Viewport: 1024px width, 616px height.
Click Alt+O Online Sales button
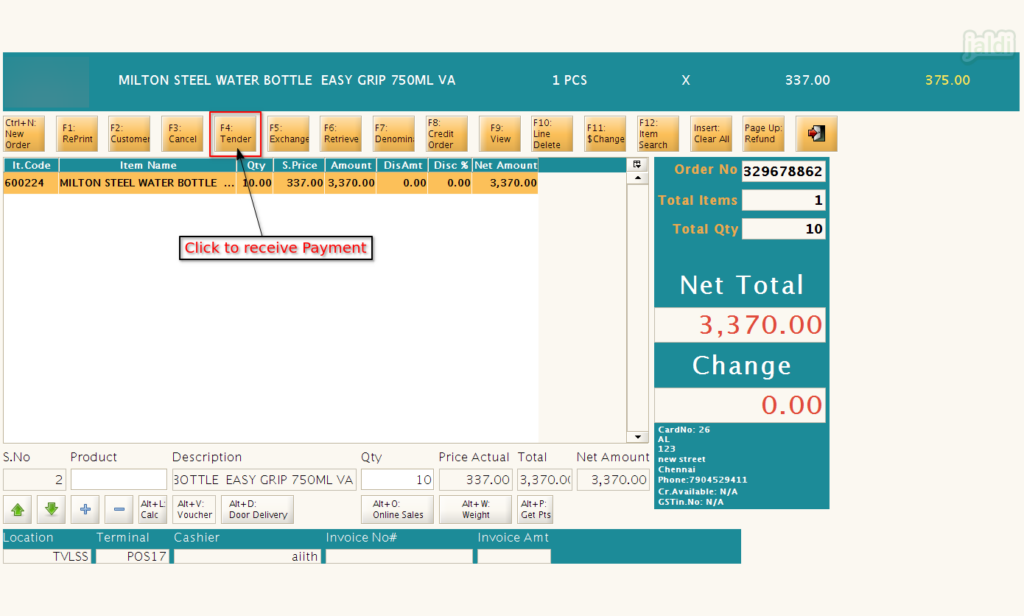coord(397,510)
